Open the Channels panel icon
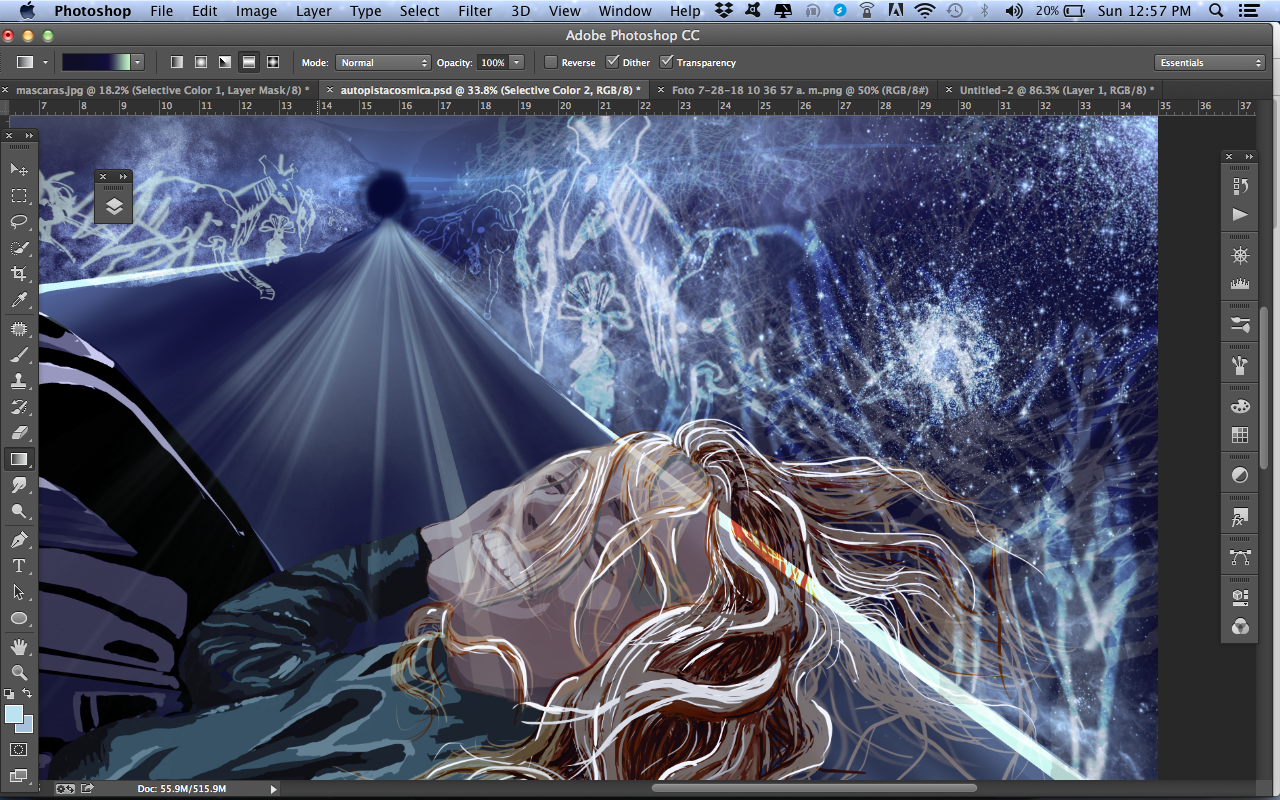This screenshot has width=1280, height=800. pyautogui.click(x=1240, y=626)
